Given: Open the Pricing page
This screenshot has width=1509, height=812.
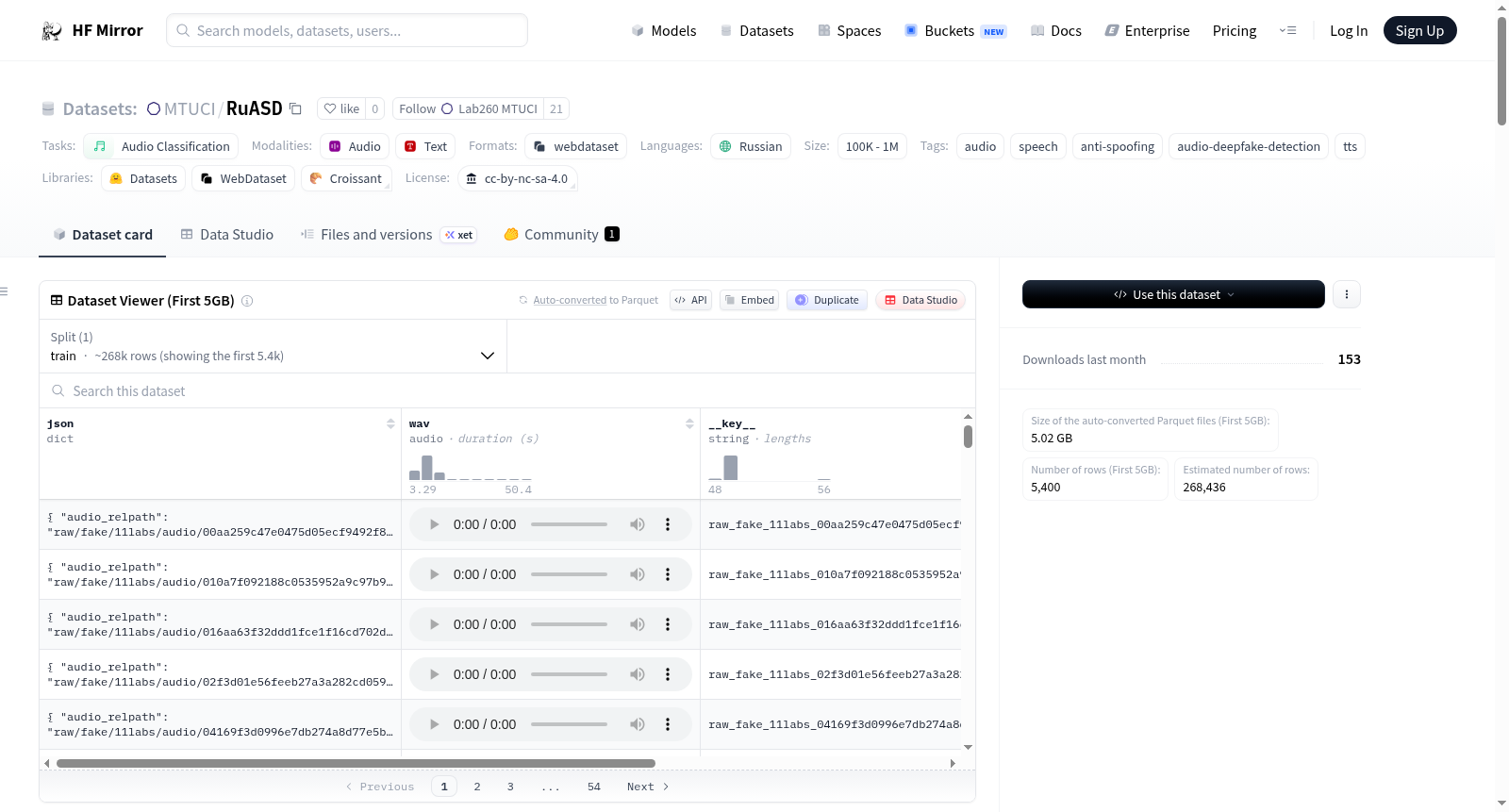Looking at the screenshot, I should [1235, 30].
